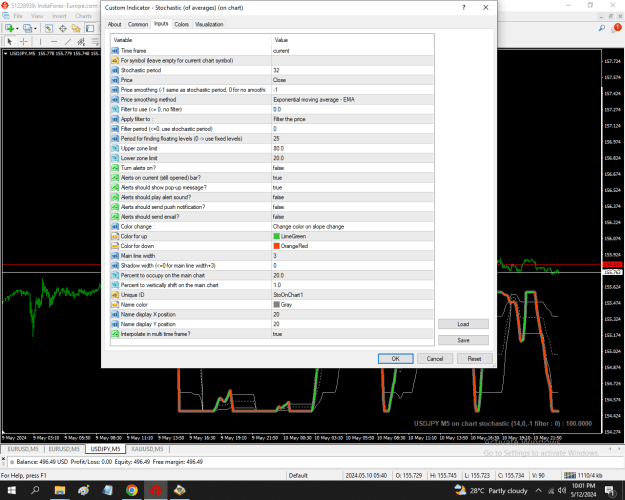Image resolution: width=625 pixels, height=500 pixels.
Task: Close the terminal panel with the small x
Action: [3, 459]
